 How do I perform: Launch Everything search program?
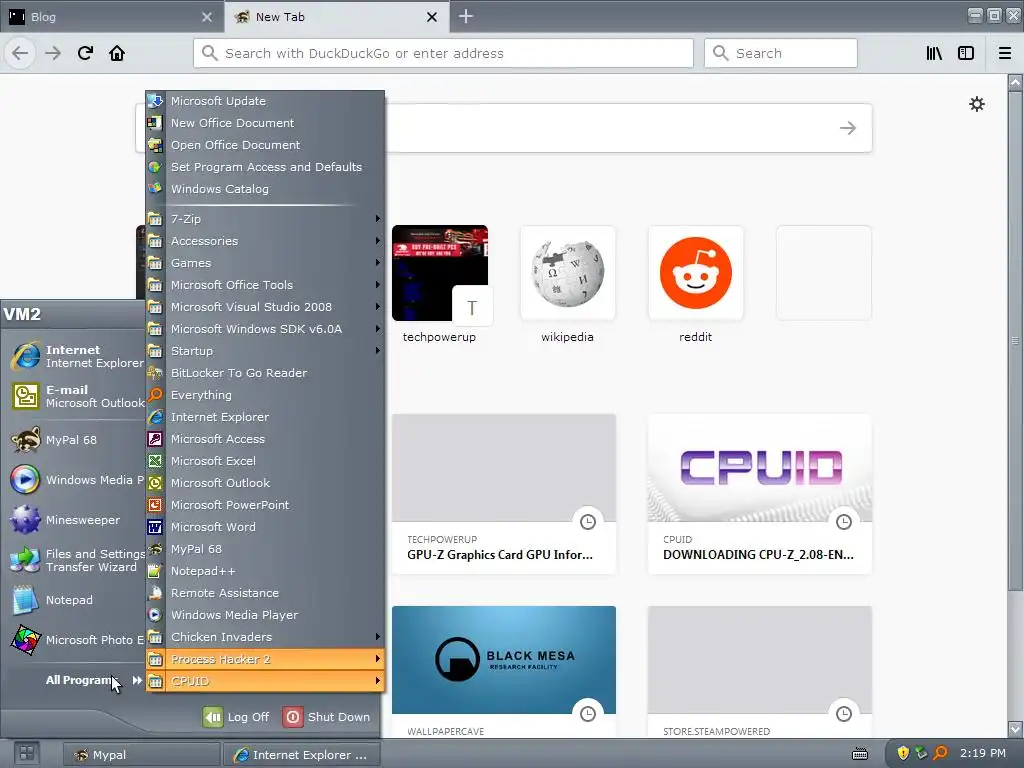(265, 395)
